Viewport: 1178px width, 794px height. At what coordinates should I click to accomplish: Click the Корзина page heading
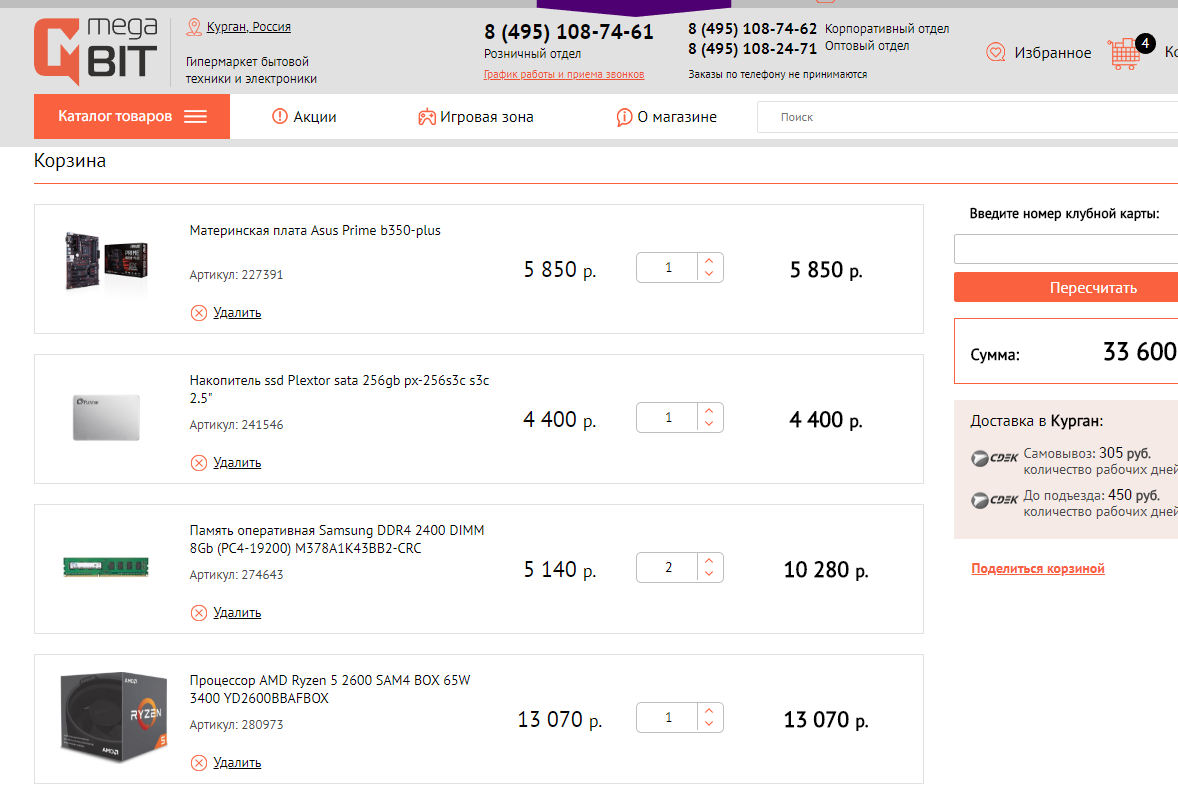point(70,161)
